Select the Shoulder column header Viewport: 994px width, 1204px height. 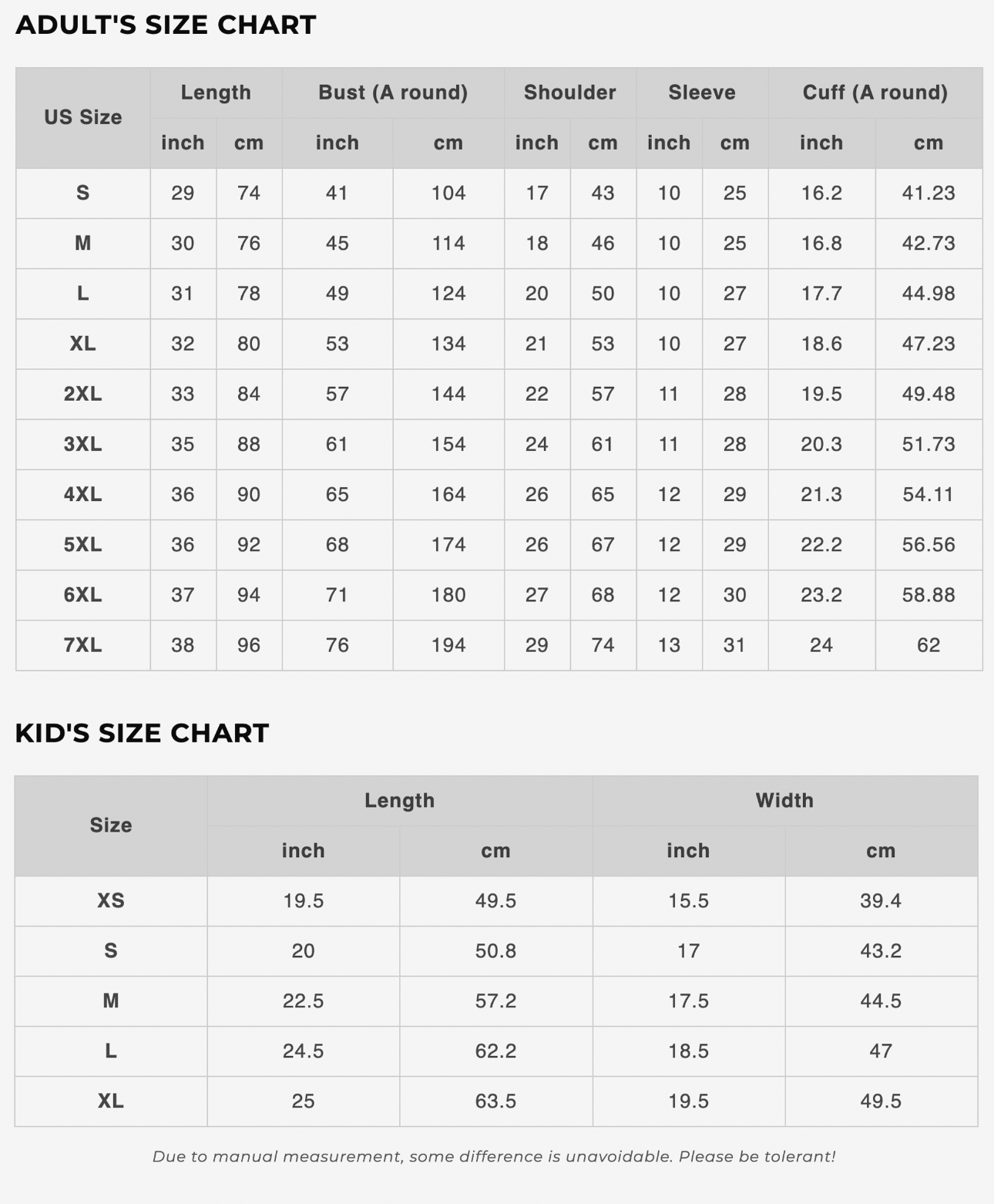click(569, 92)
